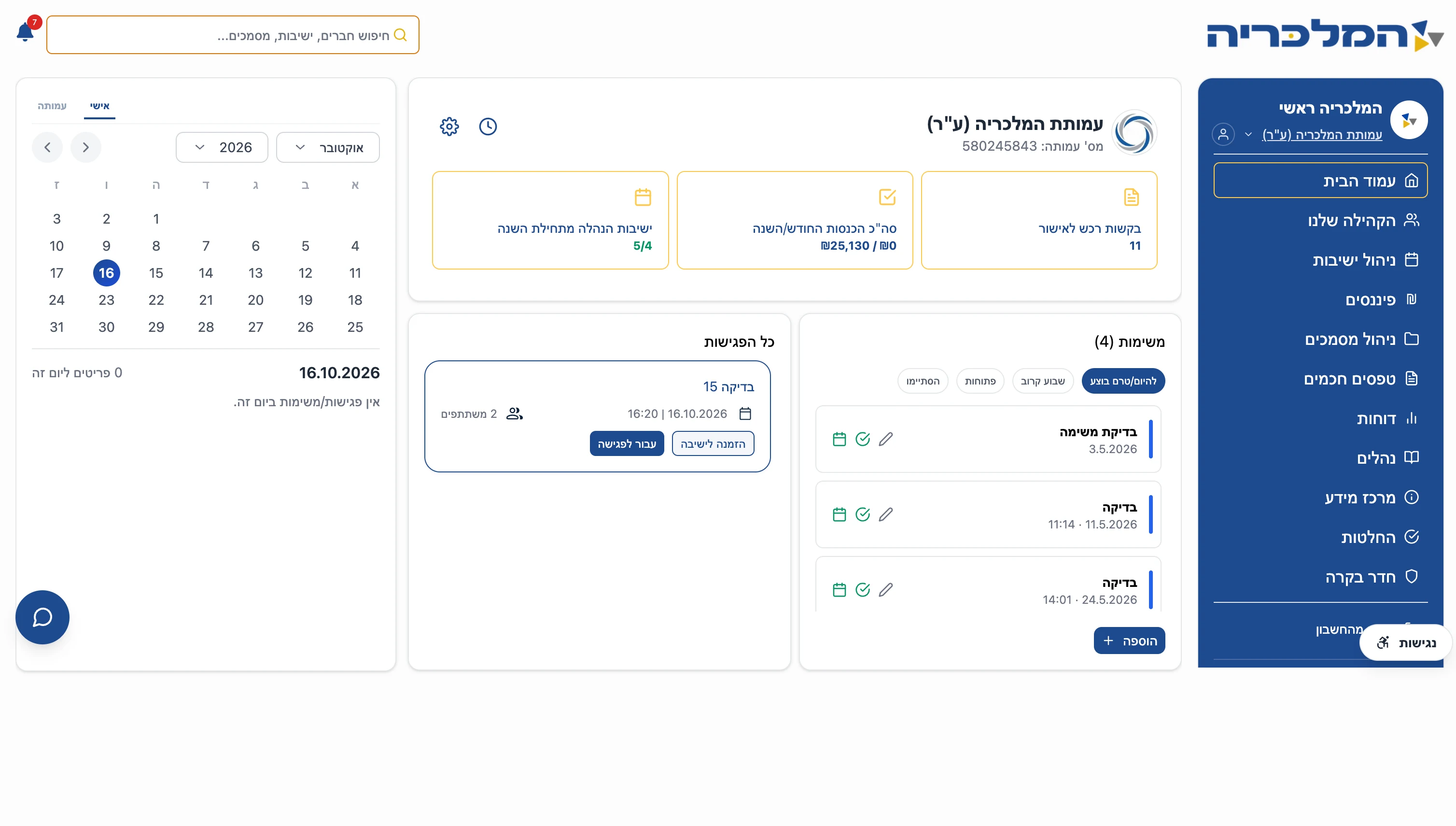Screen dimensions: 1456x826
Task: Open the סה"כ הכנסות החודש/השנה card
Action: (x=794, y=220)
